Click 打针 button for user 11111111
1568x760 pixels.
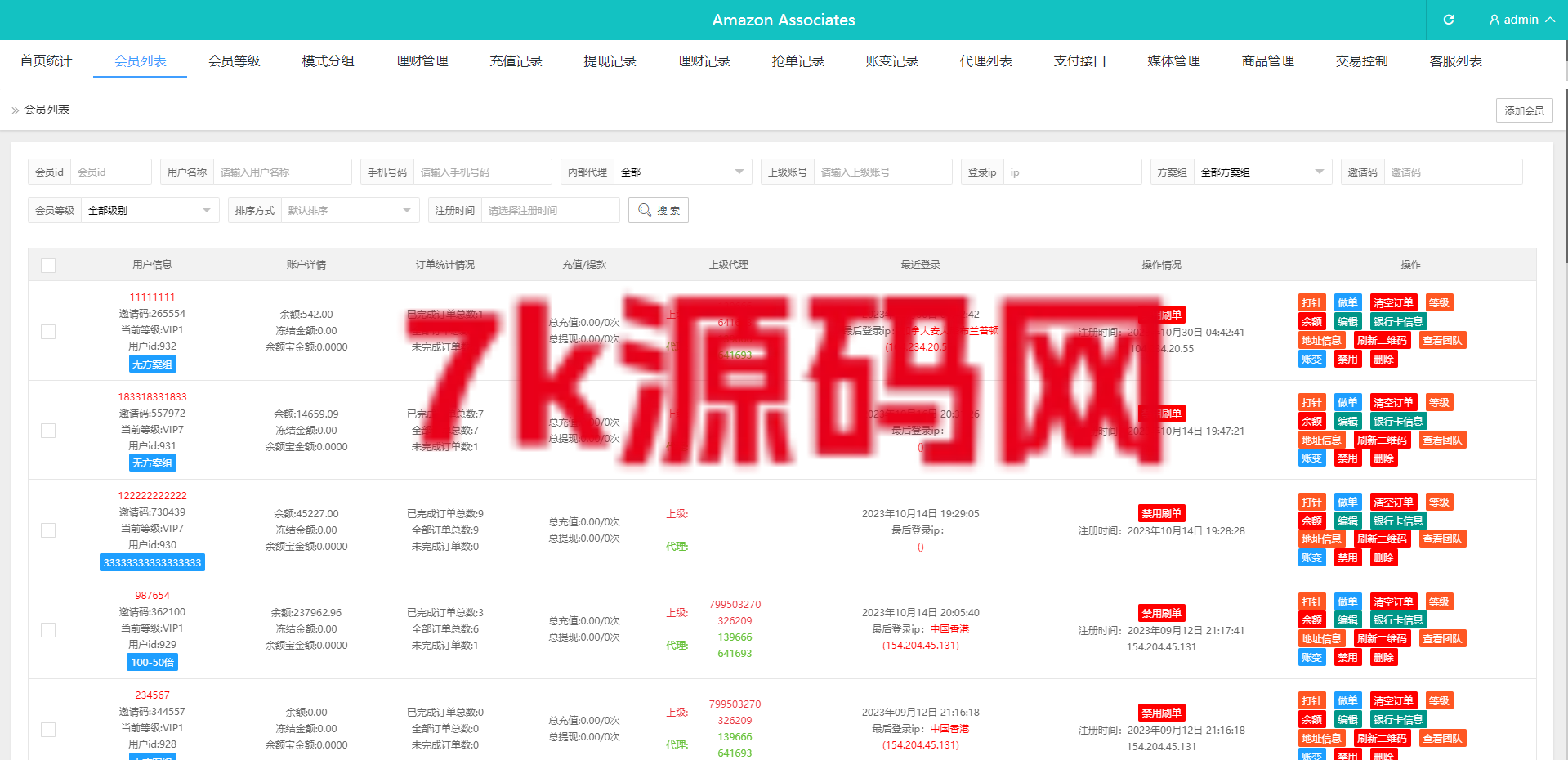[x=1311, y=303]
